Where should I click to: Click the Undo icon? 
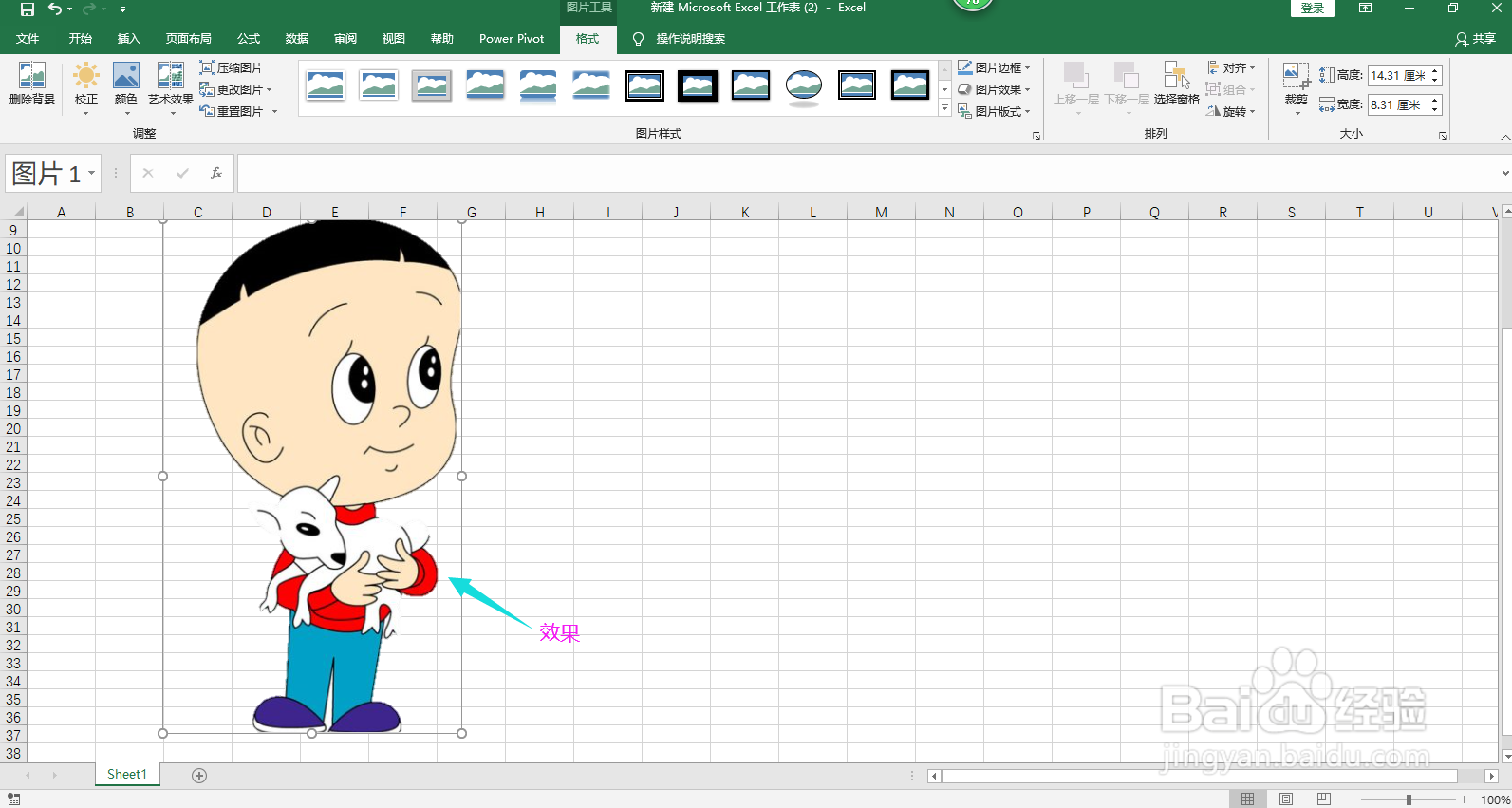(x=55, y=9)
